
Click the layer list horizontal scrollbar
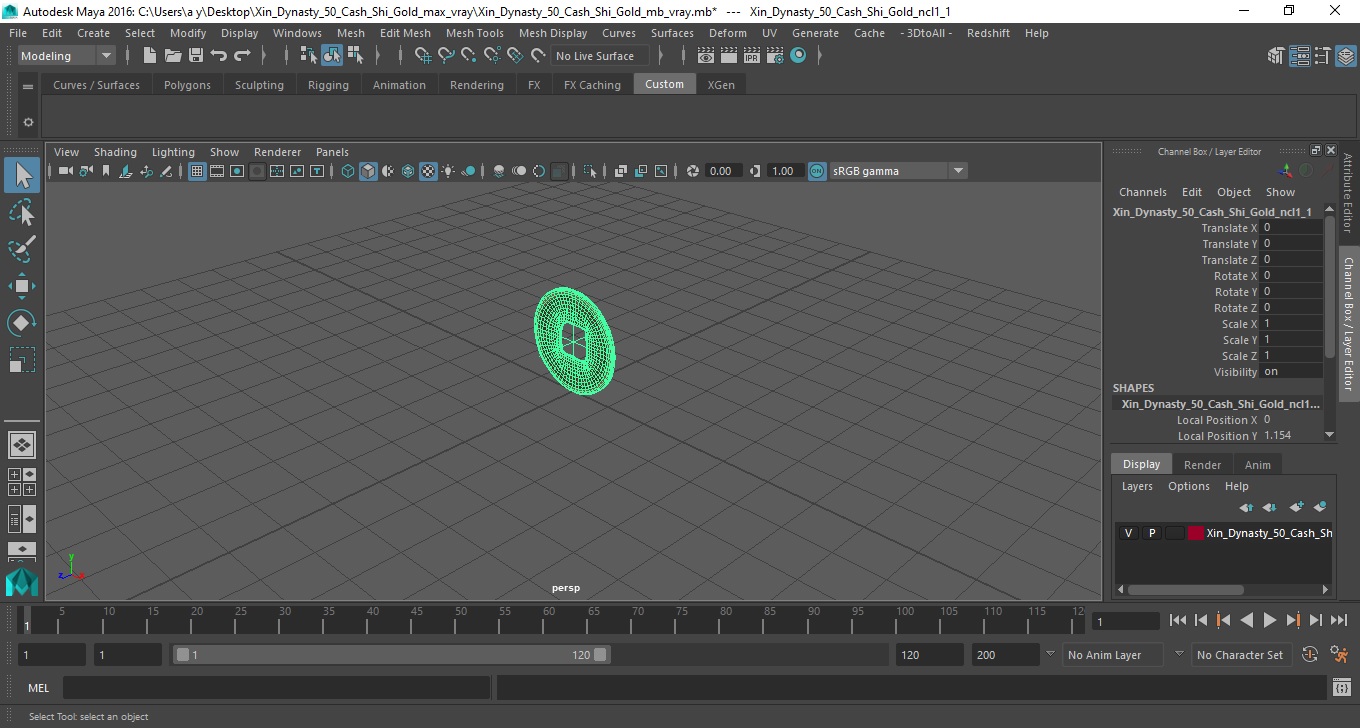(1185, 590)
